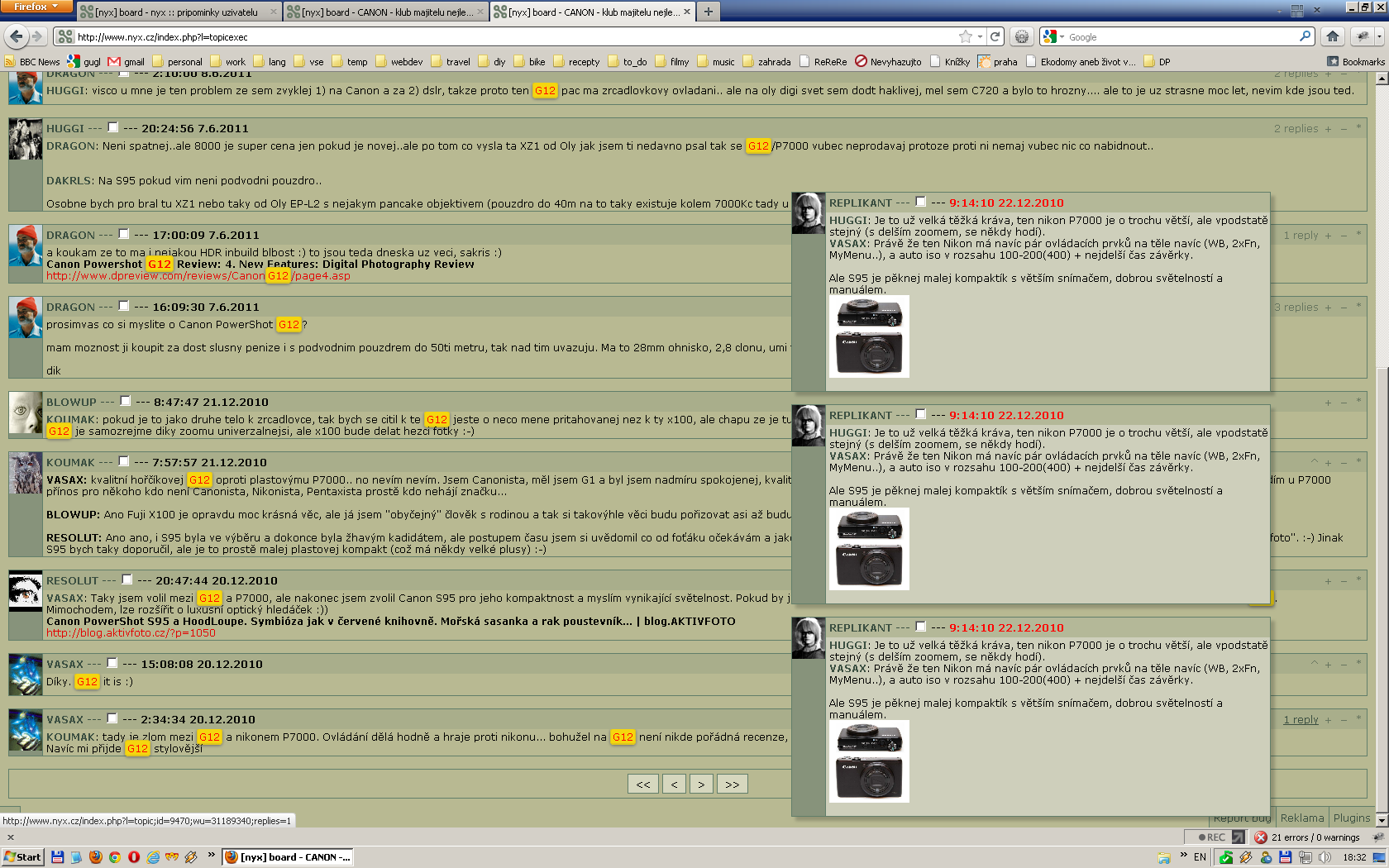Open the 1 reply link on VASAX post
1389x868 pixels.
point(1301,719)
